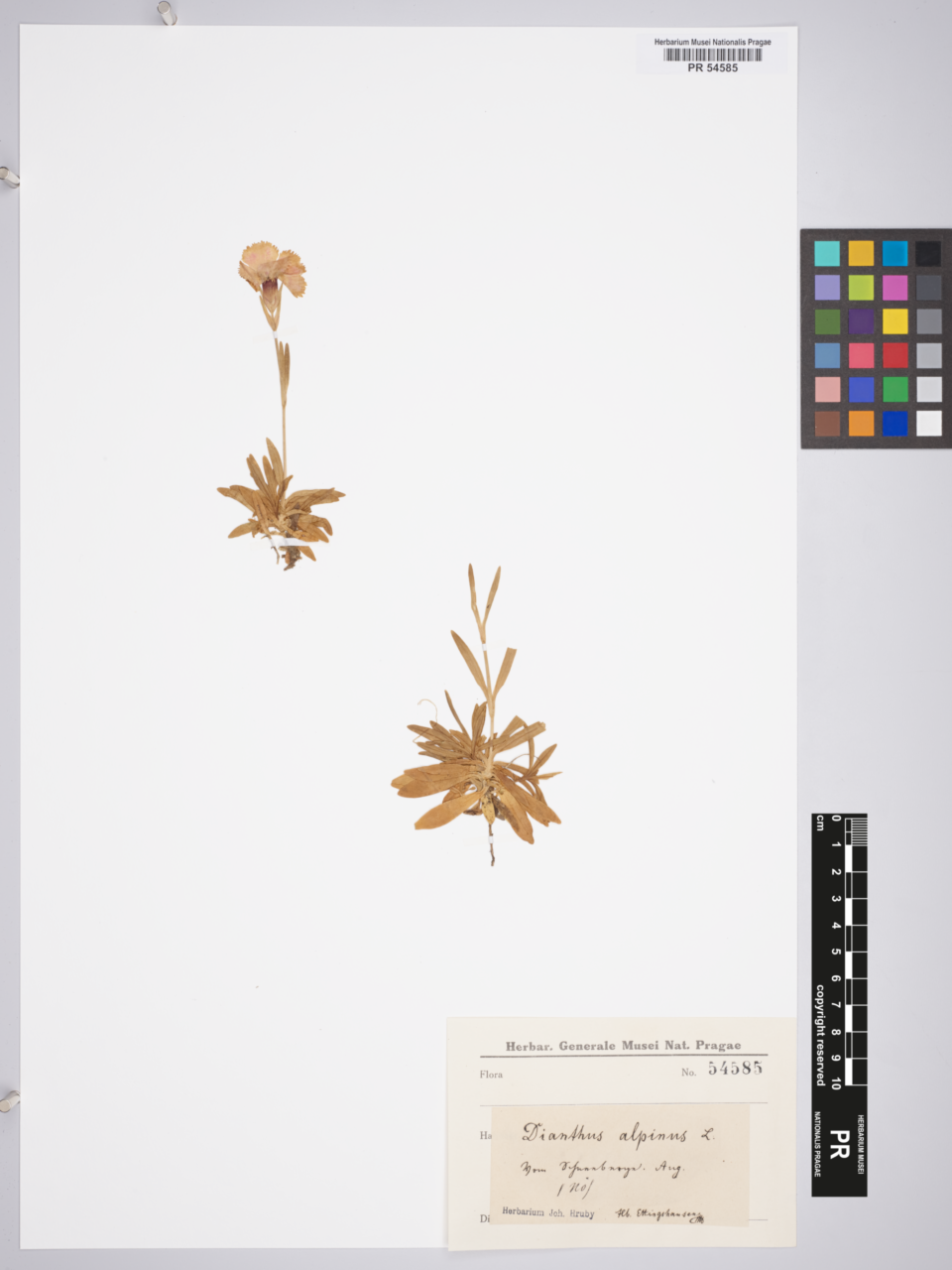Click the handwritten 'Dianthus alpinus L.' name
This screenshot has width=952, height=1270.
pos(617,1134)
